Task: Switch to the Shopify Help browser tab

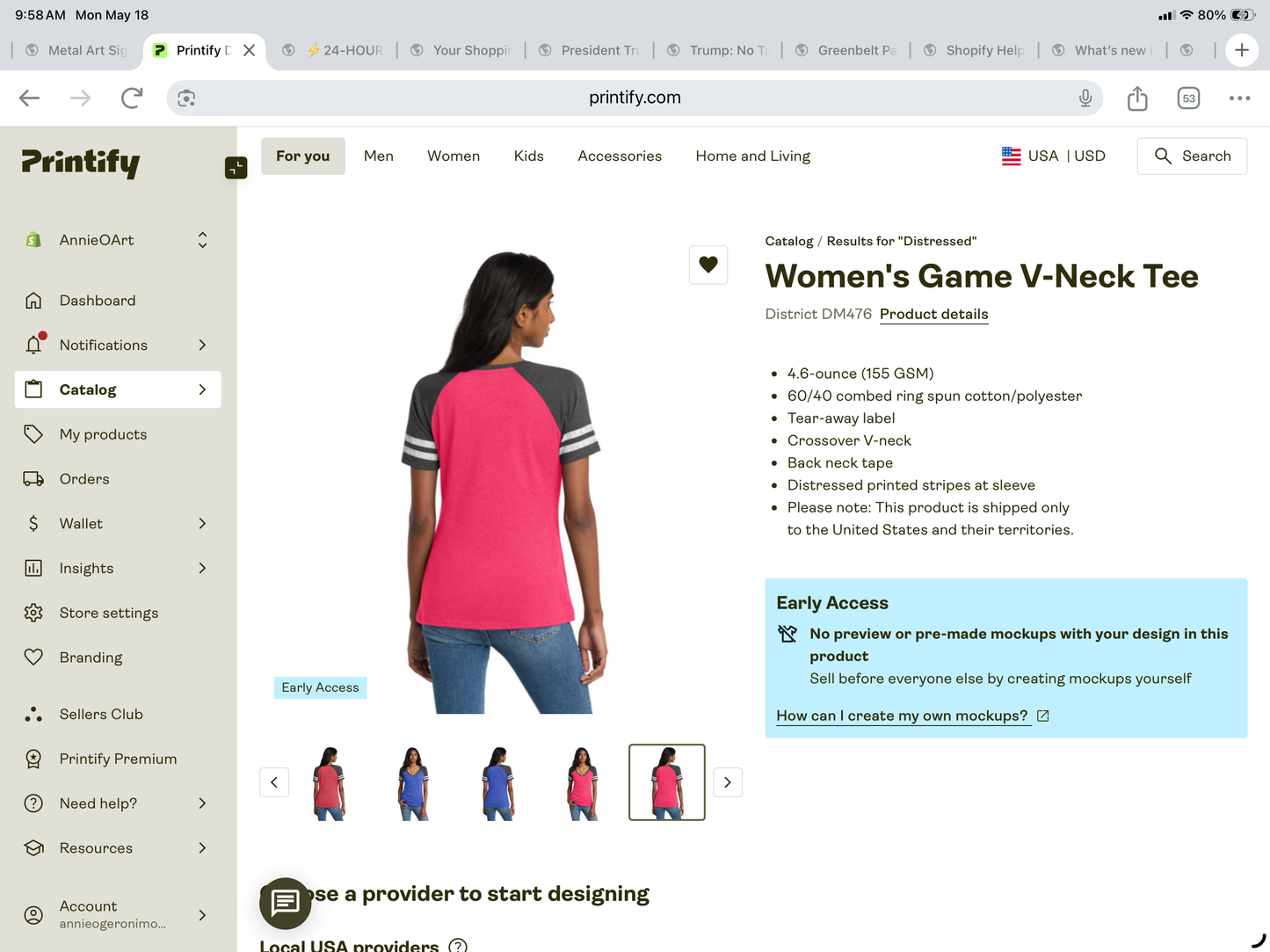Action: [x=975, y=50]
